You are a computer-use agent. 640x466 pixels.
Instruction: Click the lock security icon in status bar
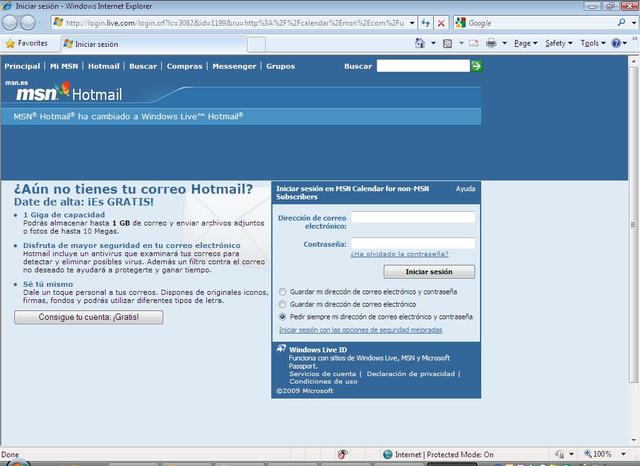[x=560, y=454]
